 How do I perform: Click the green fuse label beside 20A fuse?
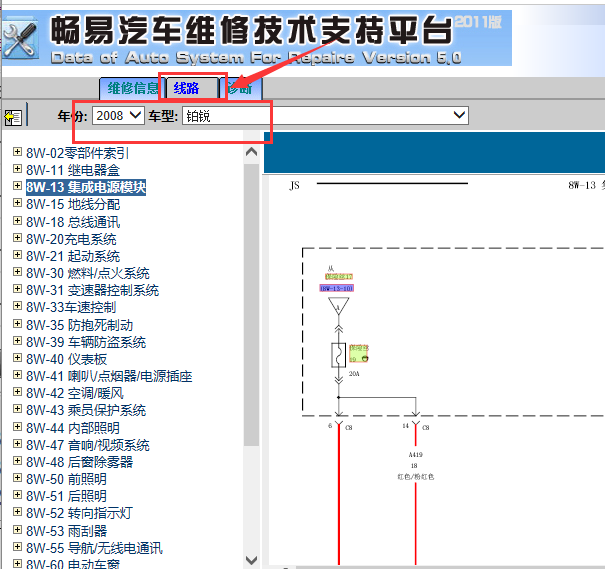[359, 353]
